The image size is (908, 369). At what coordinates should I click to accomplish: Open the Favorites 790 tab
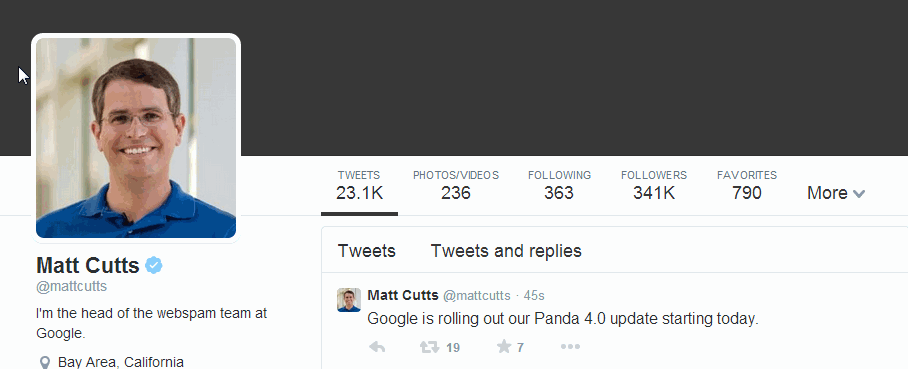tap(746, 185)
